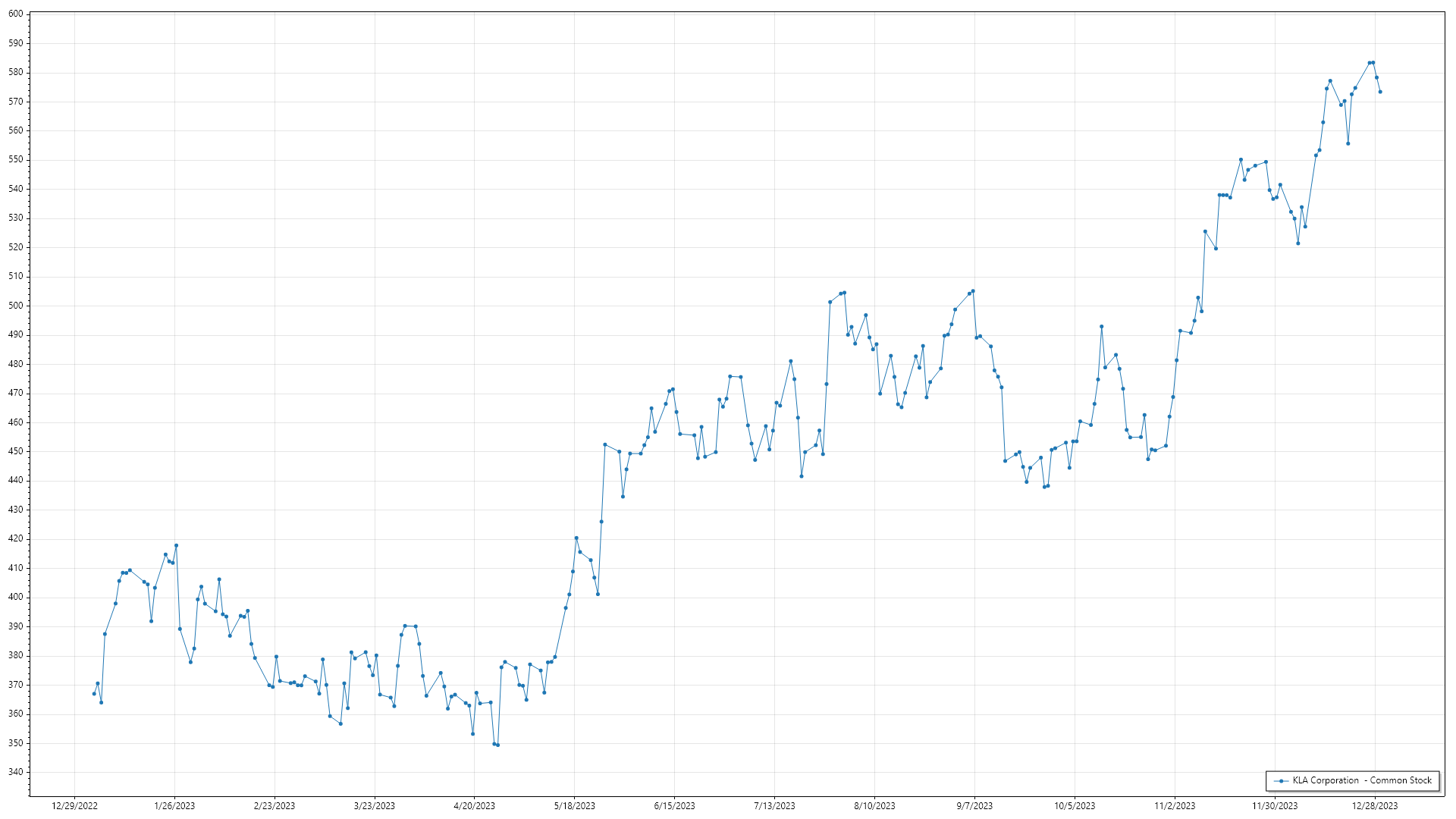1456x819 pixels.
Task: Click the peak data point near 9/7/2023
Action: click(x=973, y=291)
